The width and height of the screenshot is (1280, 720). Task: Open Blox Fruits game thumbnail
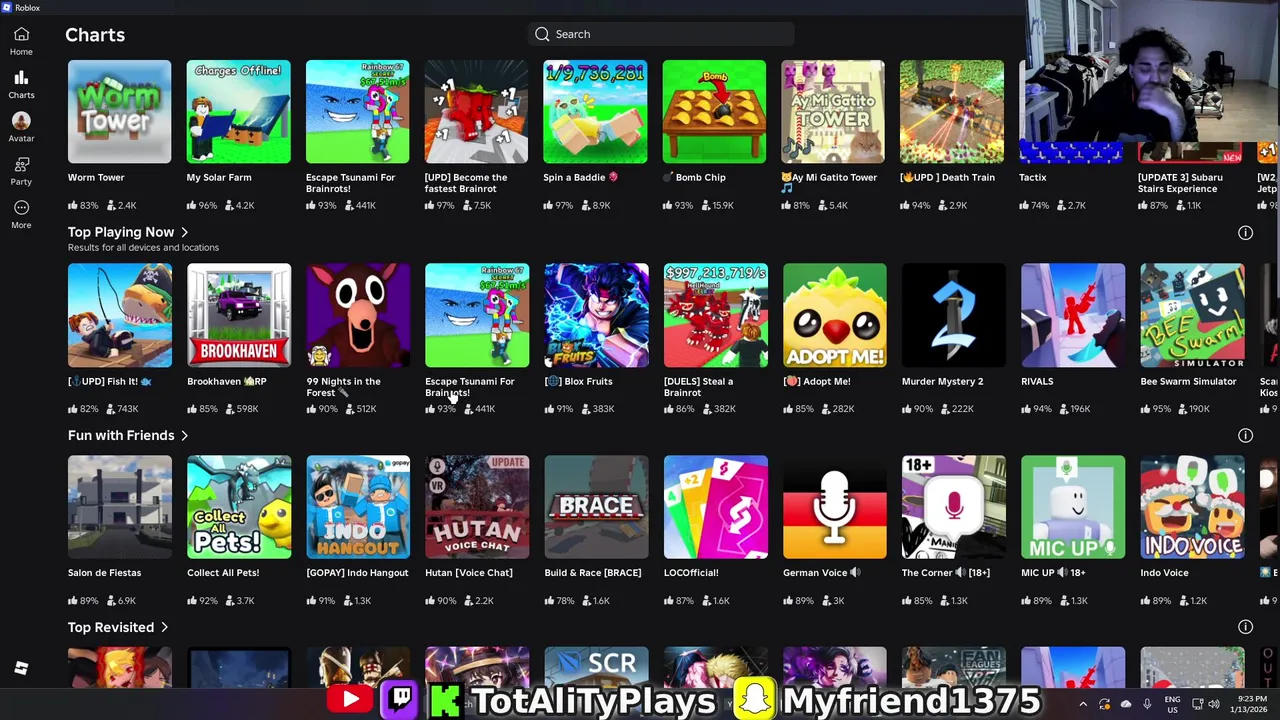coord(596,315)
